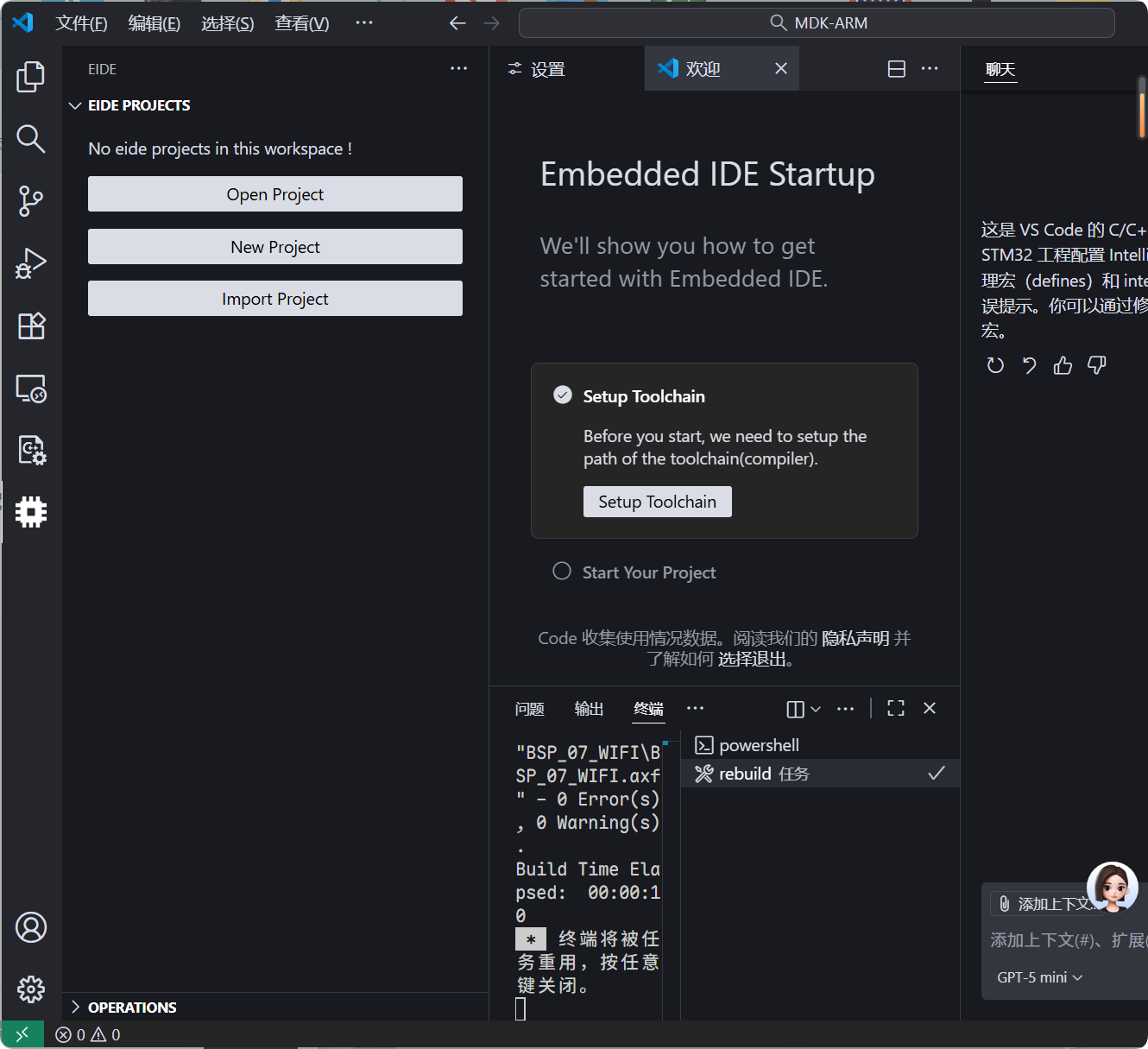
Task: Select the rebuild 任务 terminal entry
Action: [x=820, y=774]
